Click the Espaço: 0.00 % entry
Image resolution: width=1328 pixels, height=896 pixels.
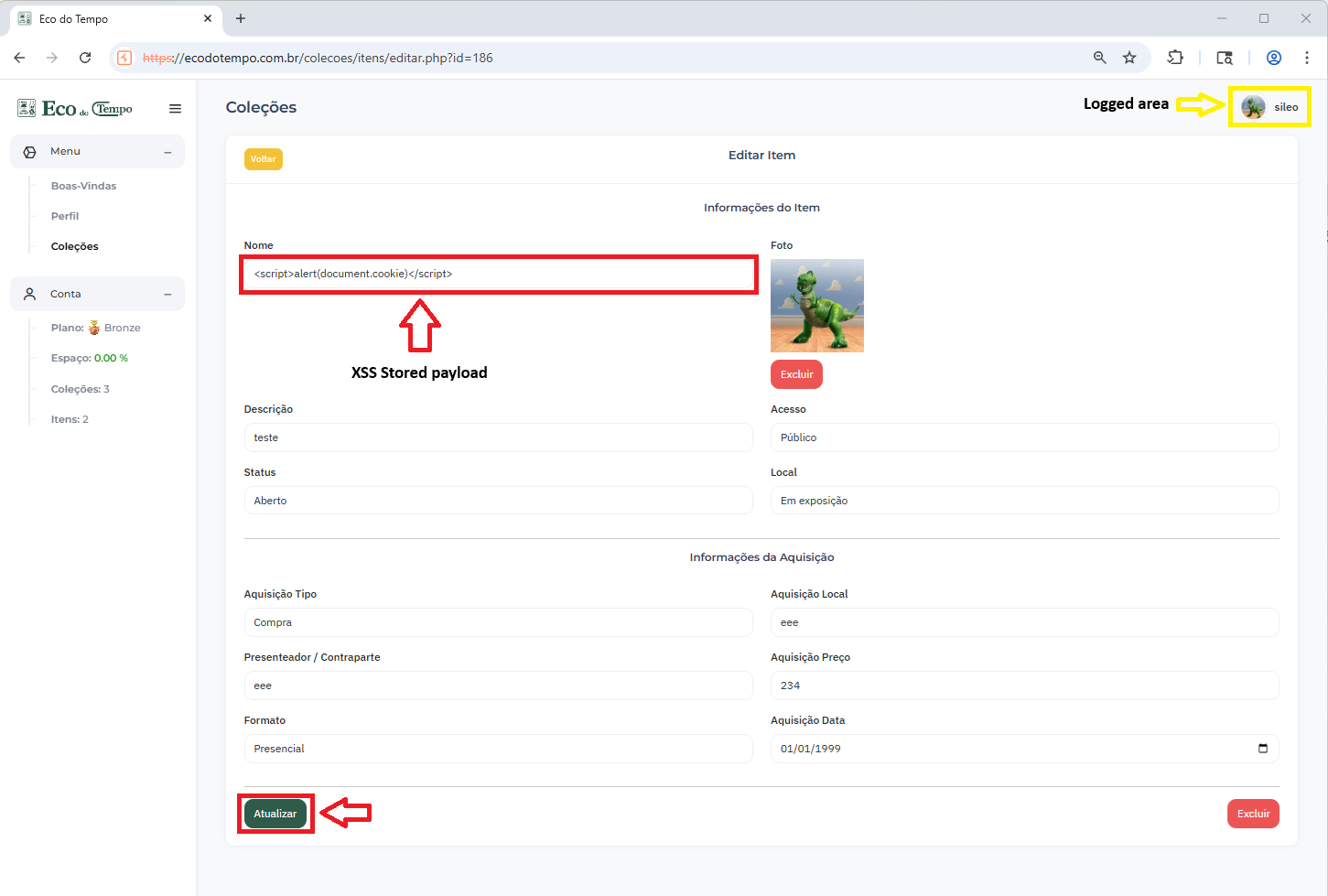(x=90, y=358)
